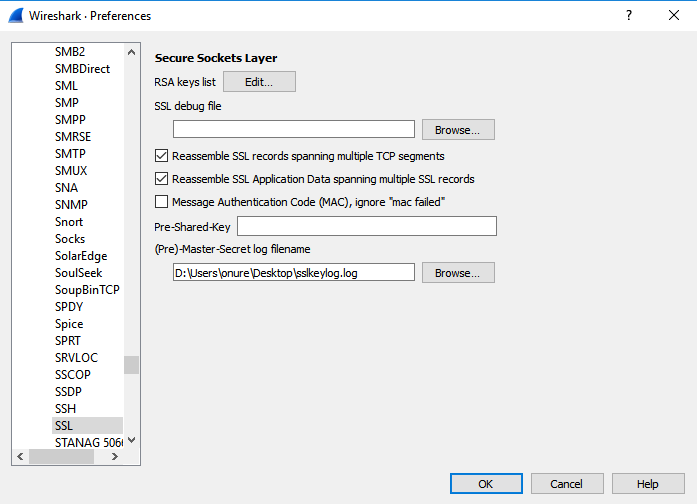Select SMTP protocol
This screenshot has width=697, height=504.
pyautogui.click(x=70, y=154)
